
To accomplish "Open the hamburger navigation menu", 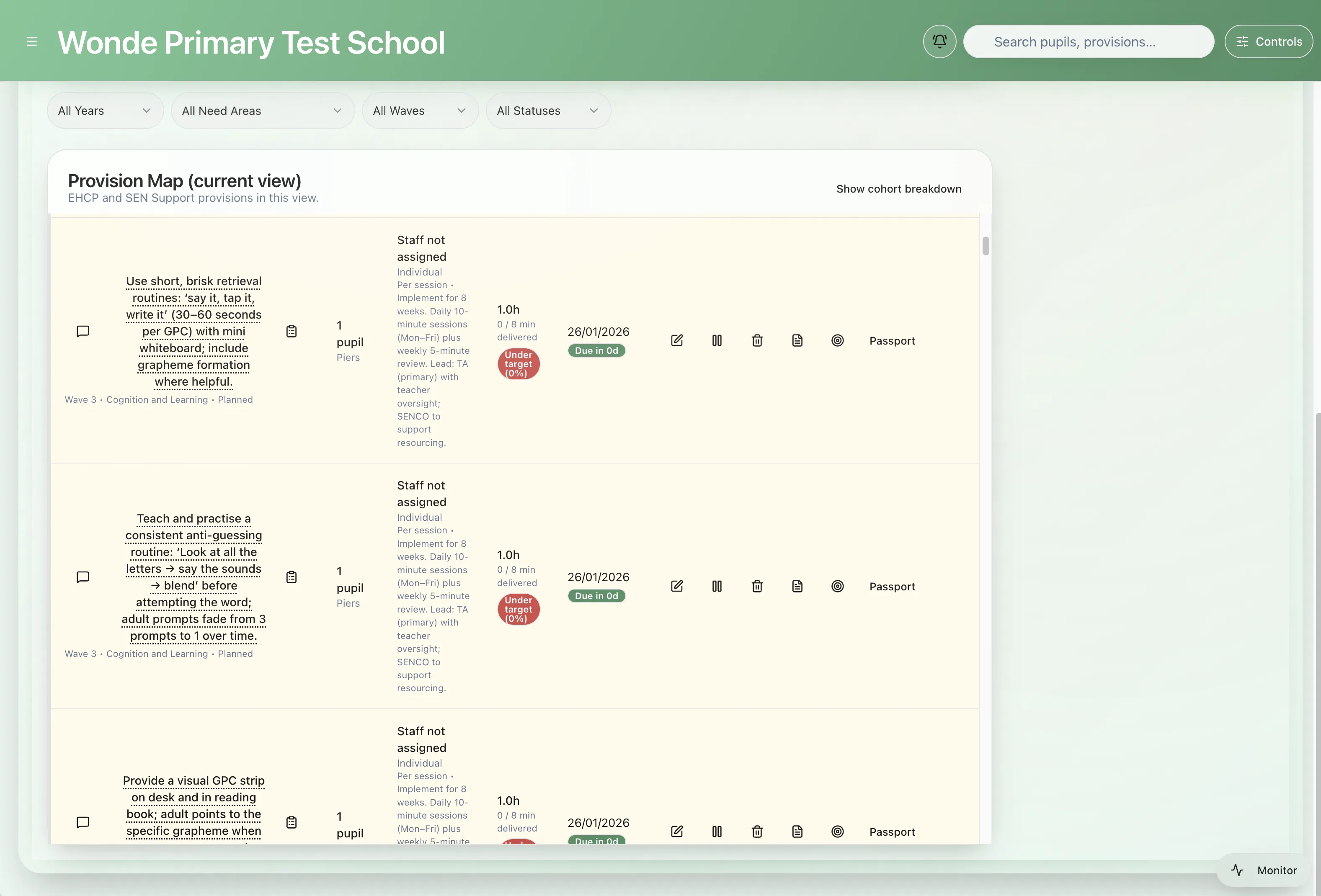I will [32, 41].
